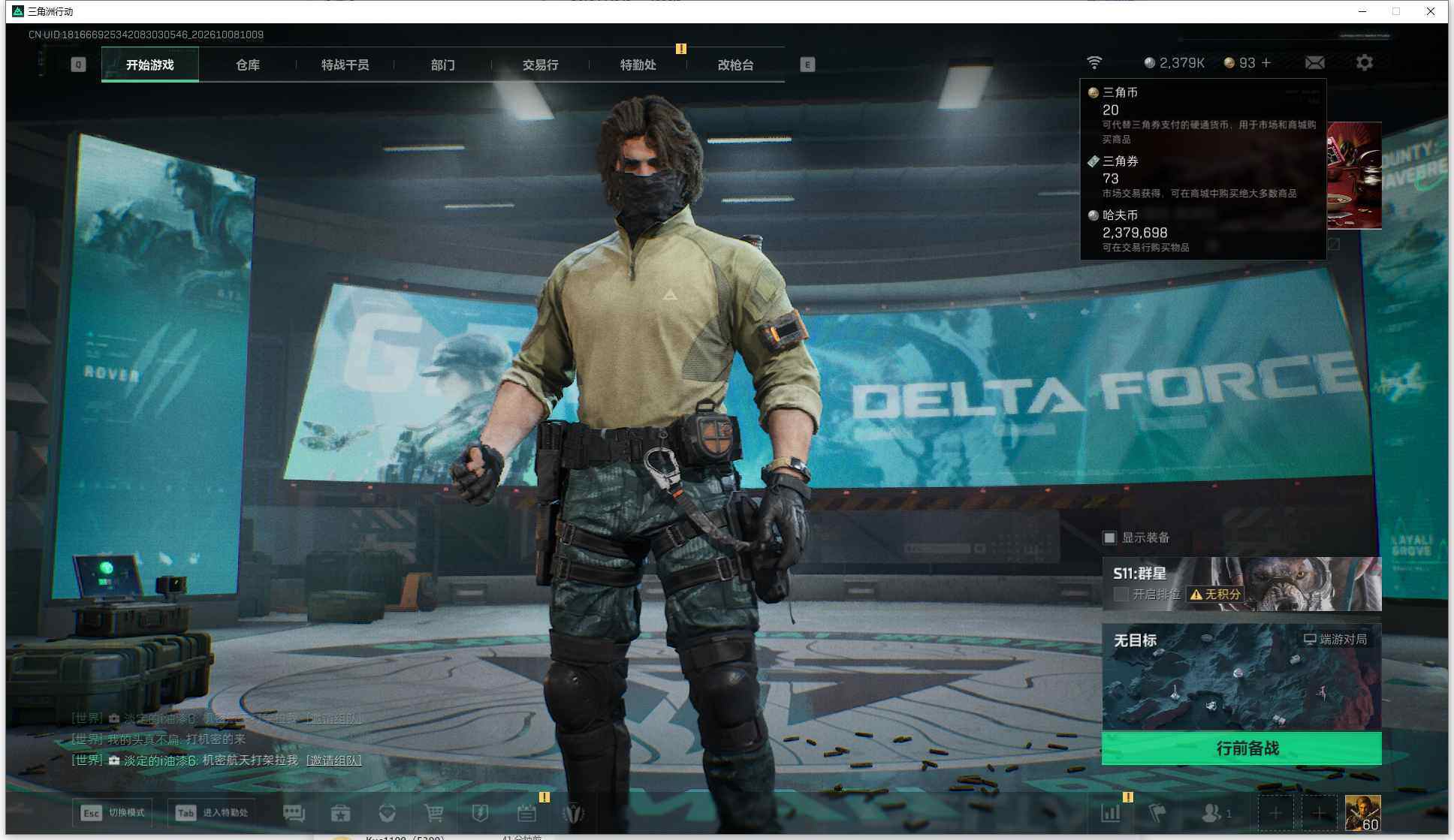Click the E next-tab key hint
Viewport: 1454px width, 840px height.
(807, 65)
